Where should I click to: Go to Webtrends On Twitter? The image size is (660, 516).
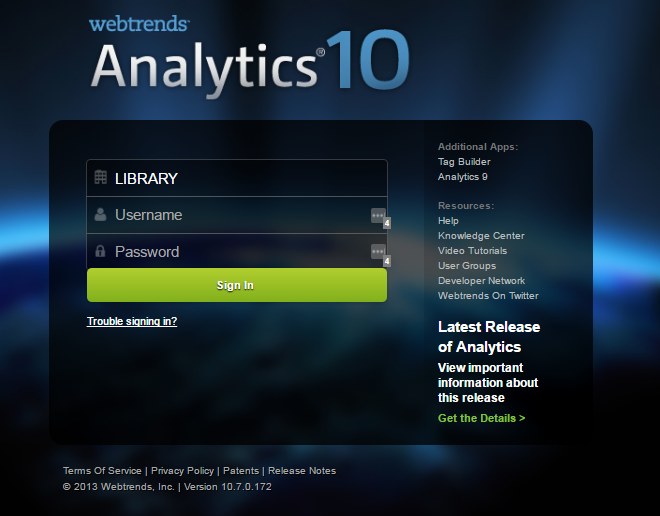[x=488, y=296]
